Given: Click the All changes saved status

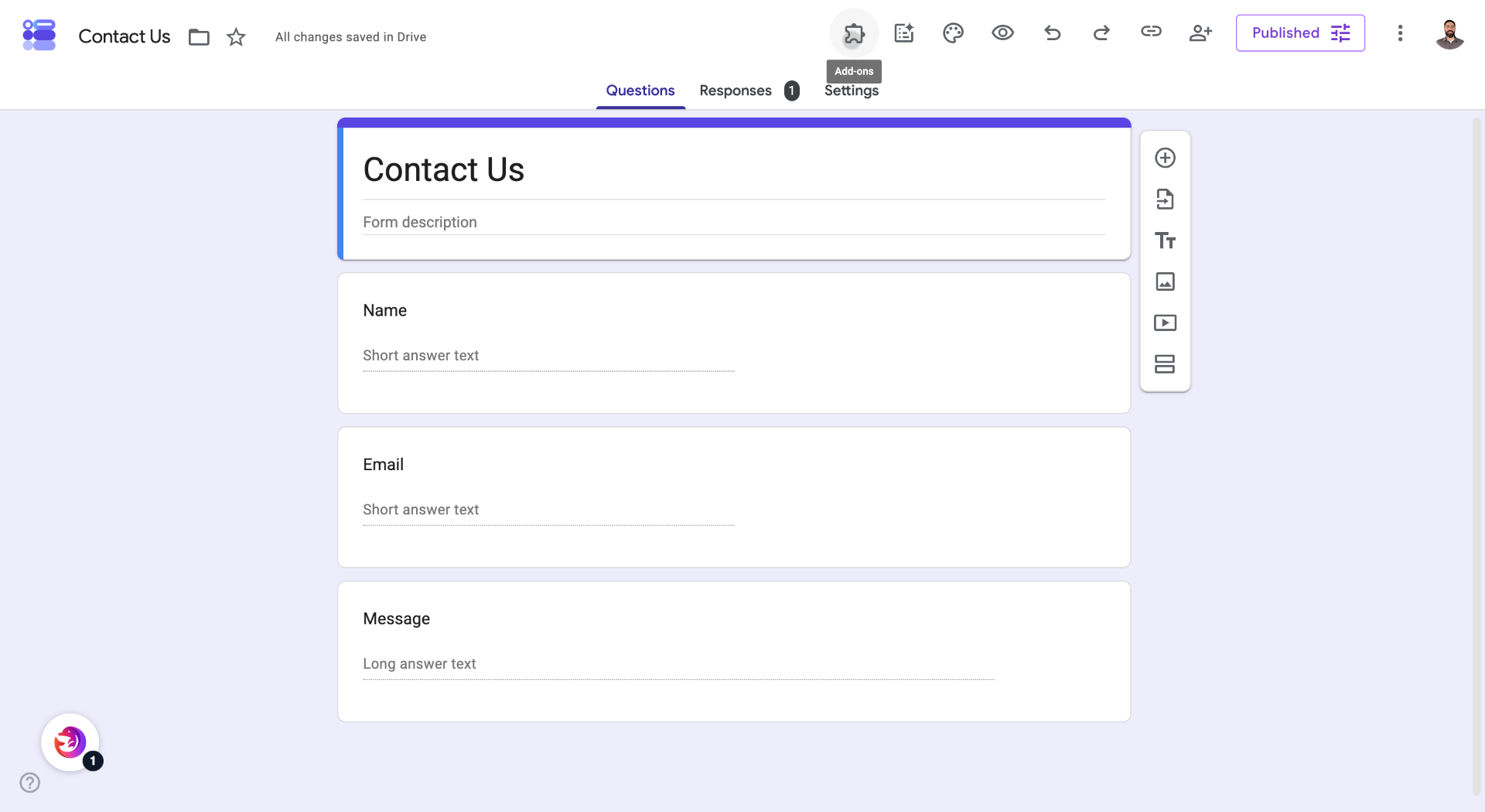Looking at the screenshot, I should [350, 37].
